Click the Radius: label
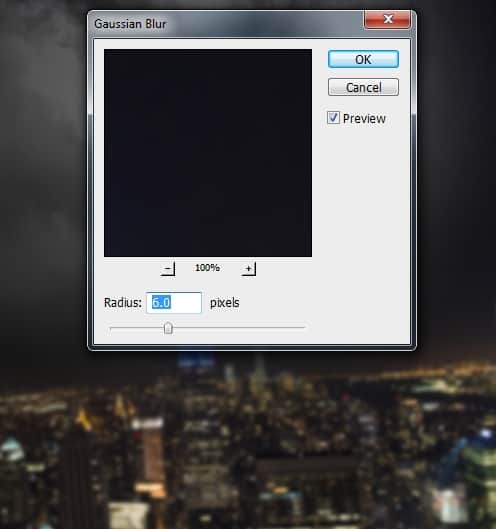496x529 pixels. [123, 303]
